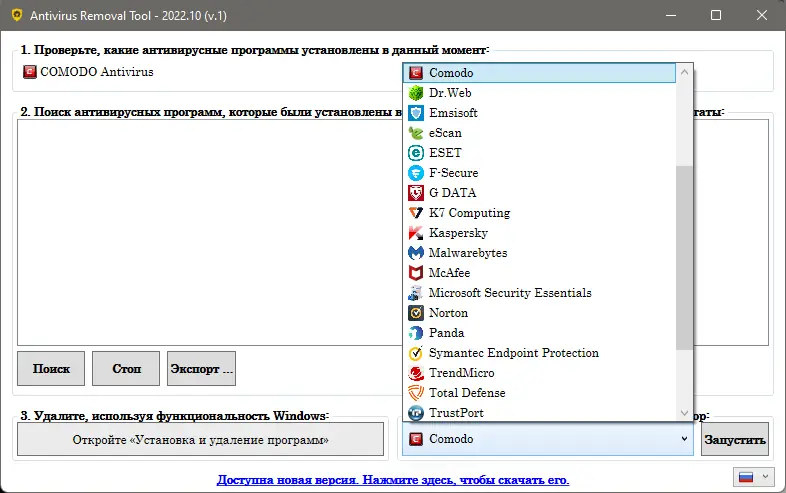Select the Total Defense text entry

(x=467, y=393)
